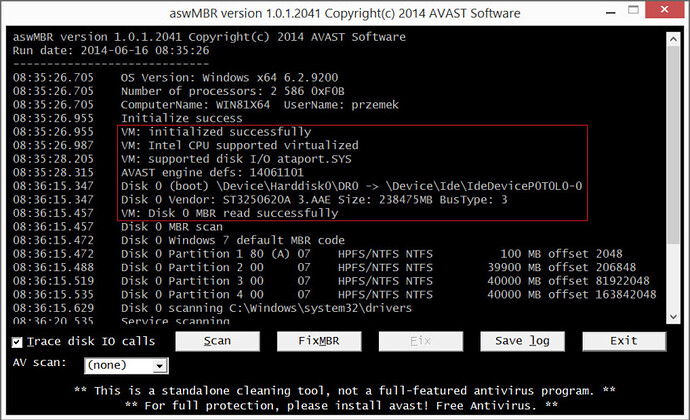Click the OS Version log line

[238, 76]
